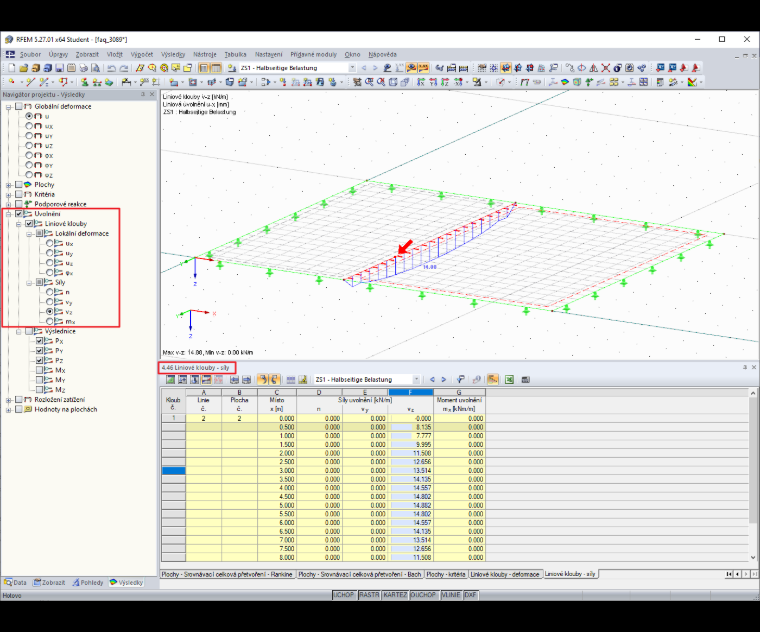Click the new node tool icon
This screenshot has height=632, width=760.
[x=12, y=82]
